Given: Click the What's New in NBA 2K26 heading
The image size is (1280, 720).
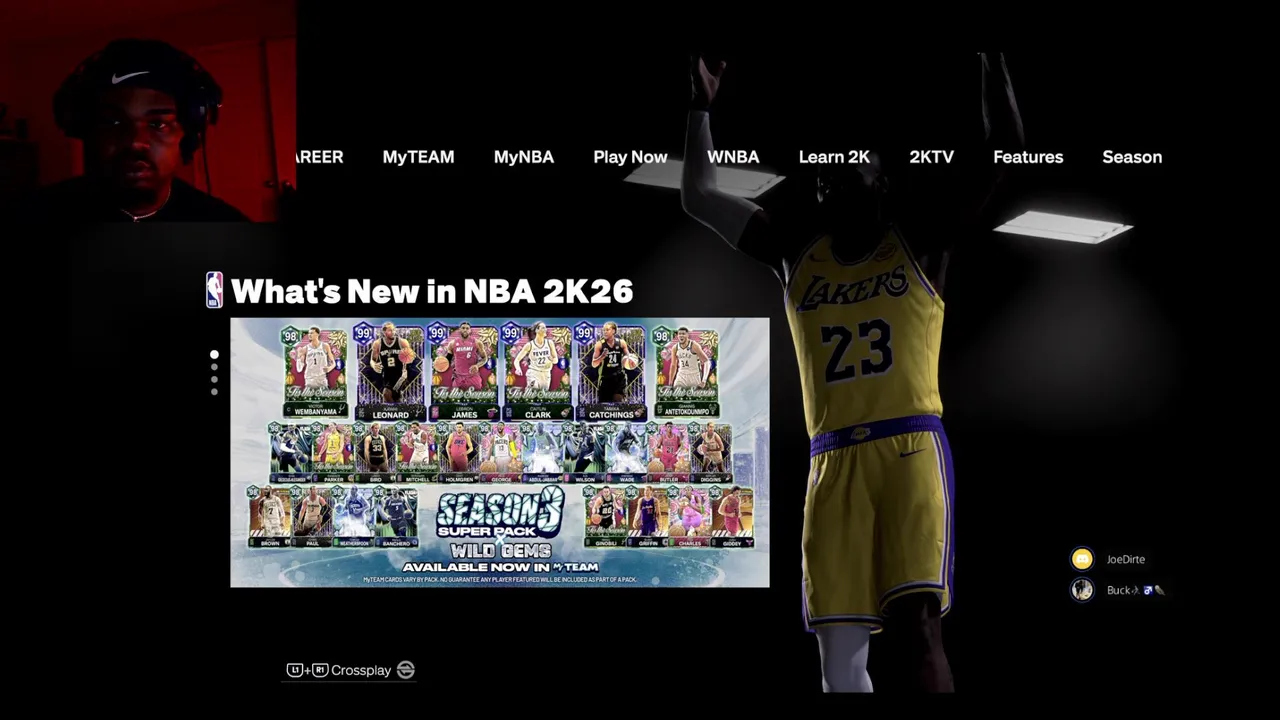Looking at the screenshot, I should pos(431,291).
